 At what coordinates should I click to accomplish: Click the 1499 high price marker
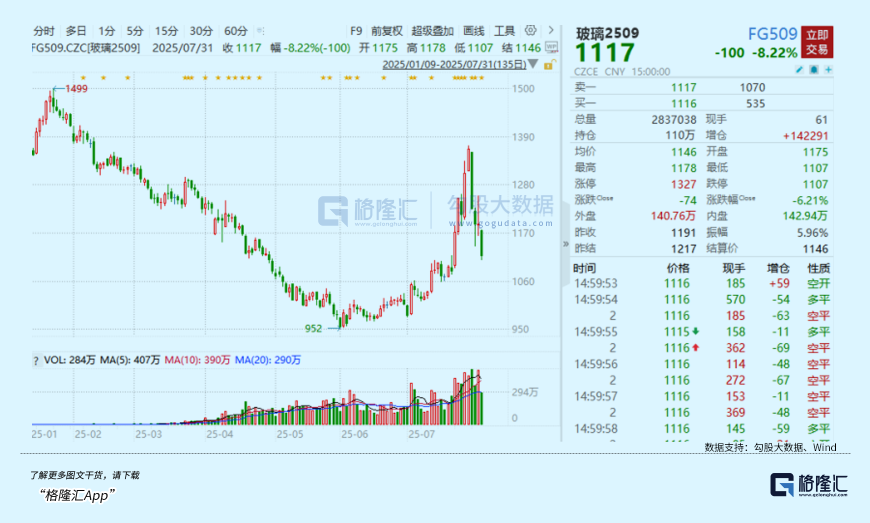(x=76, y=89)
